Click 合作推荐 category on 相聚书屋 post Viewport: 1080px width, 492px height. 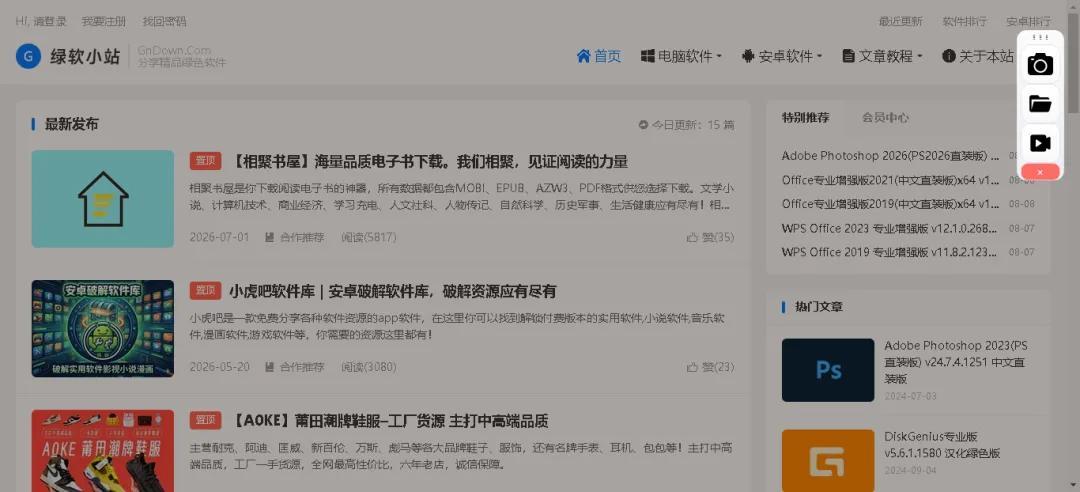[x=295, y=237]
